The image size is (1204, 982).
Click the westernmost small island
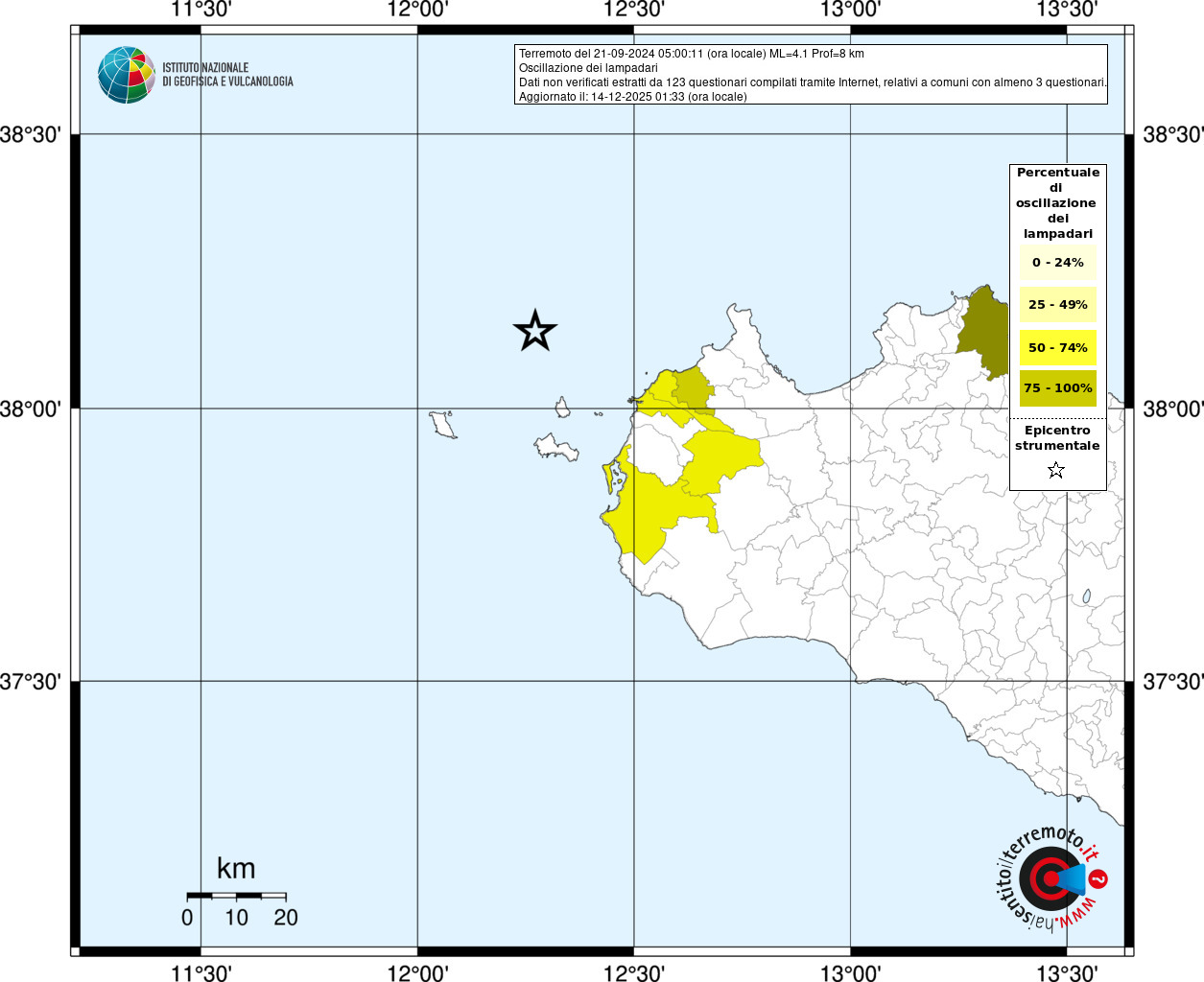pyautogui.click(x=442, y=424)
